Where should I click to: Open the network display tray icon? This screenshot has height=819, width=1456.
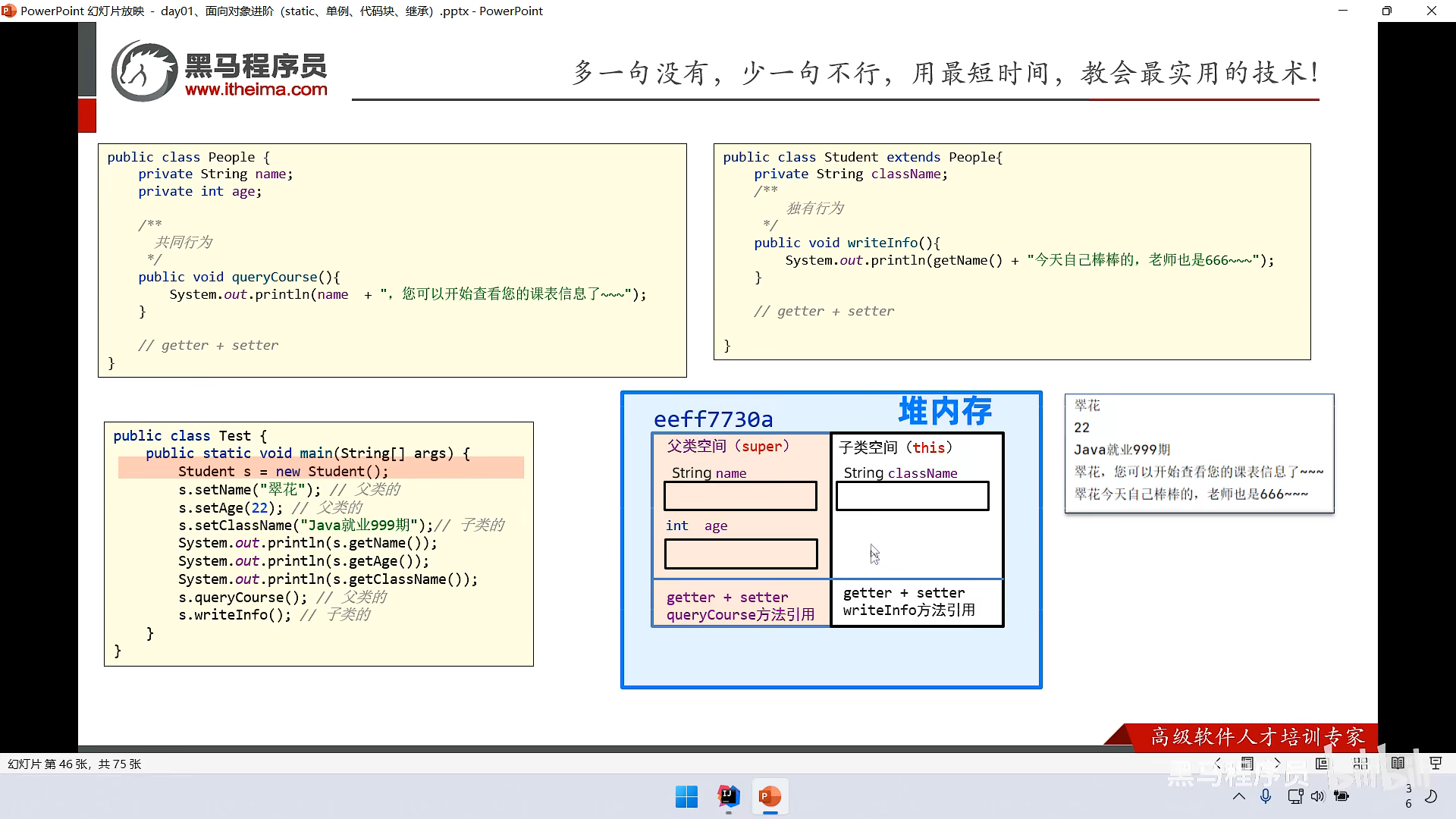point(1294,796)
